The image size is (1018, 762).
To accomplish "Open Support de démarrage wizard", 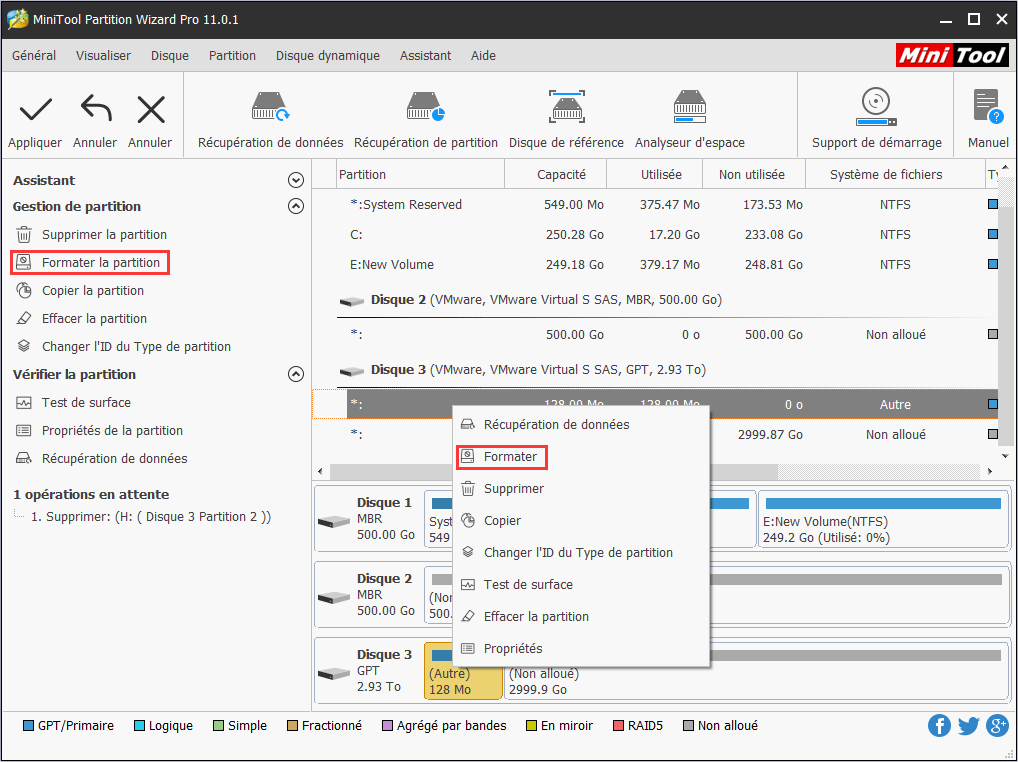I will coord(876,110).
